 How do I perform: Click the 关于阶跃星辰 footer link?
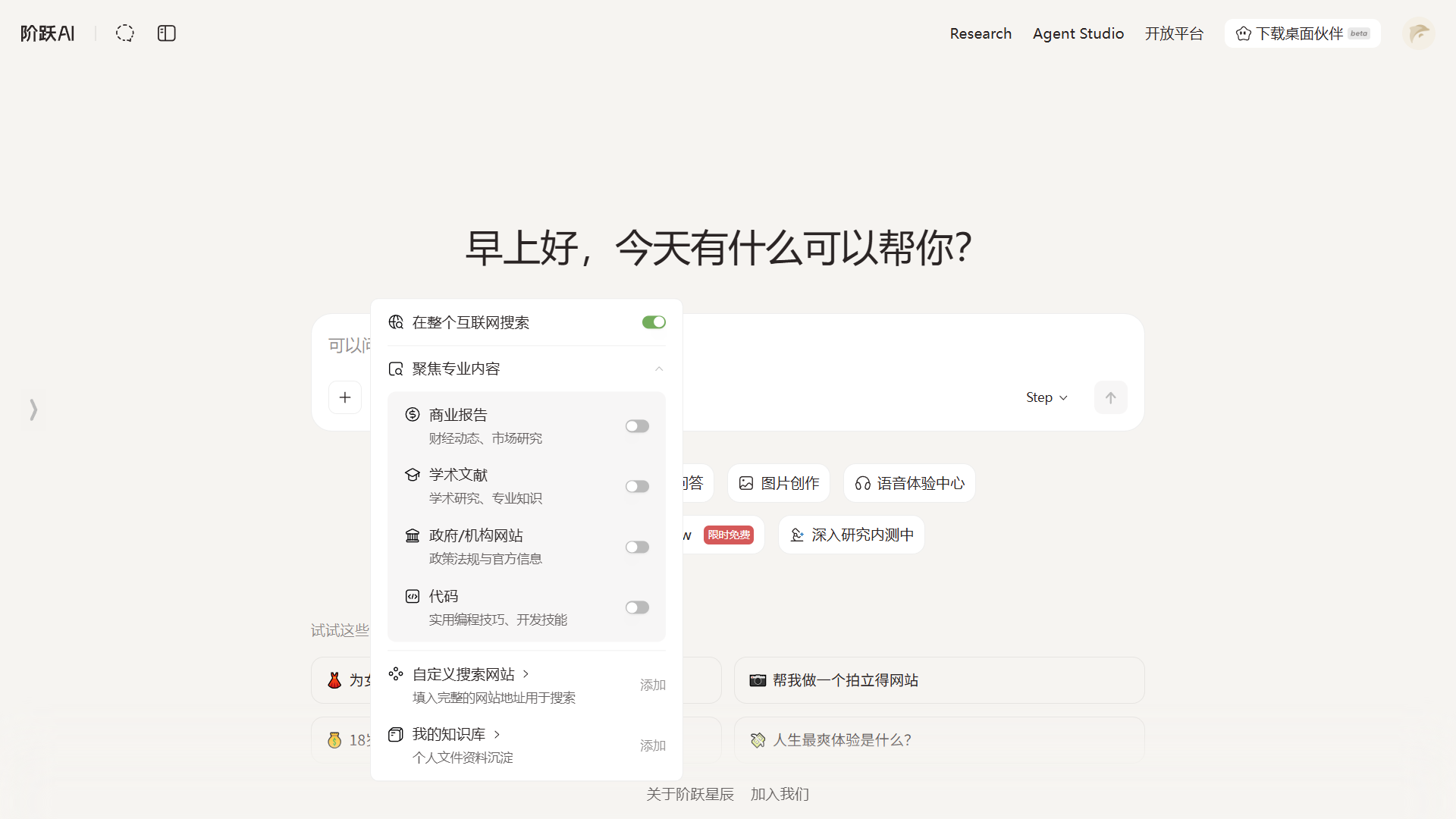690,794
